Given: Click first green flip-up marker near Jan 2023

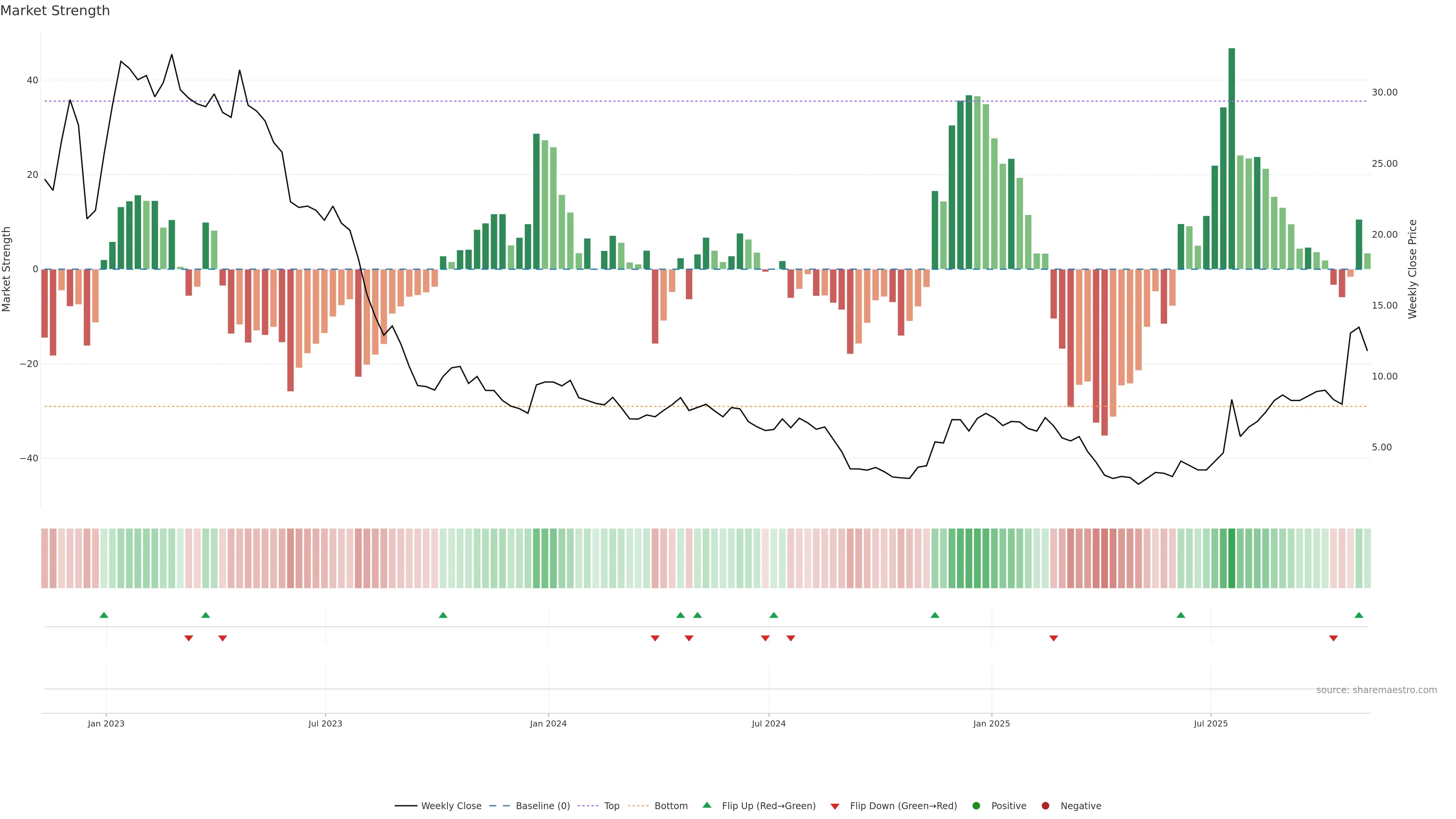Looking at the screenshot, I should click(104, 615).
